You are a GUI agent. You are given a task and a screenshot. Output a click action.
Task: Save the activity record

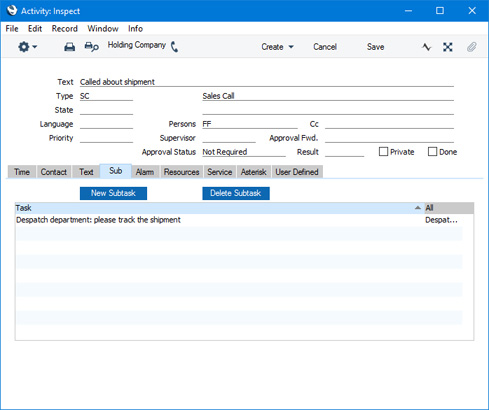point(375,47)
